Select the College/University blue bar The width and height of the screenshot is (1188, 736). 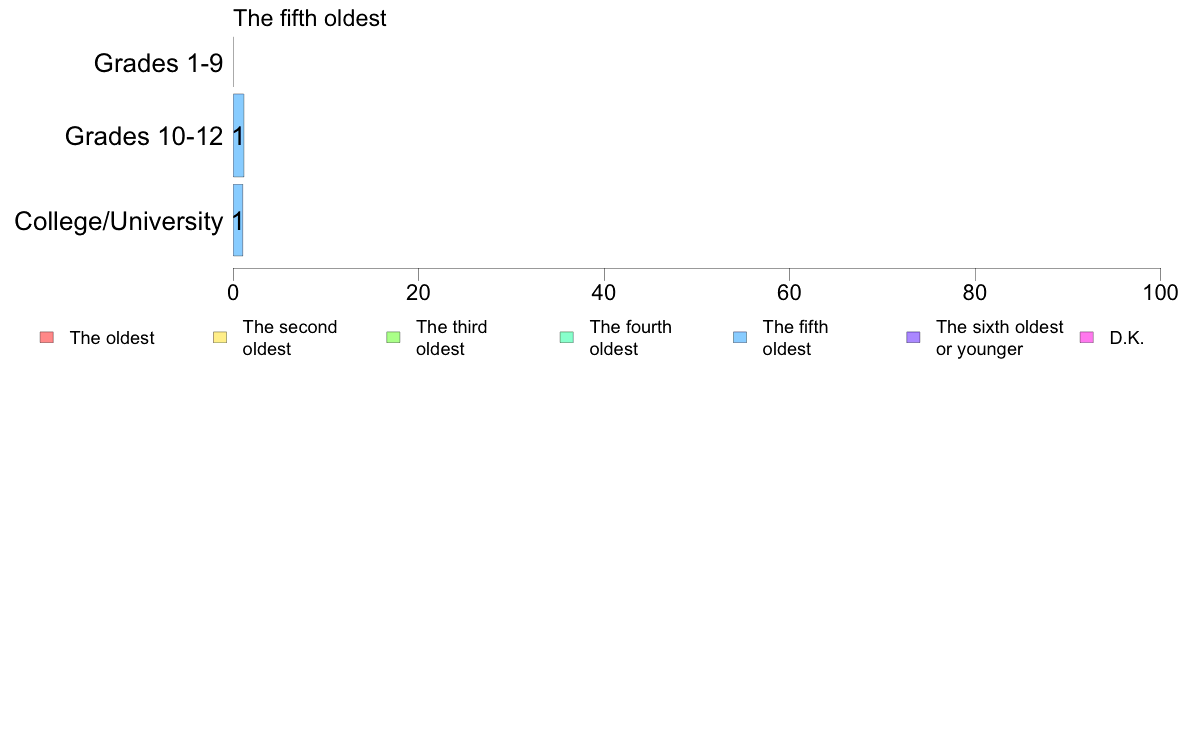coord(238,221)
